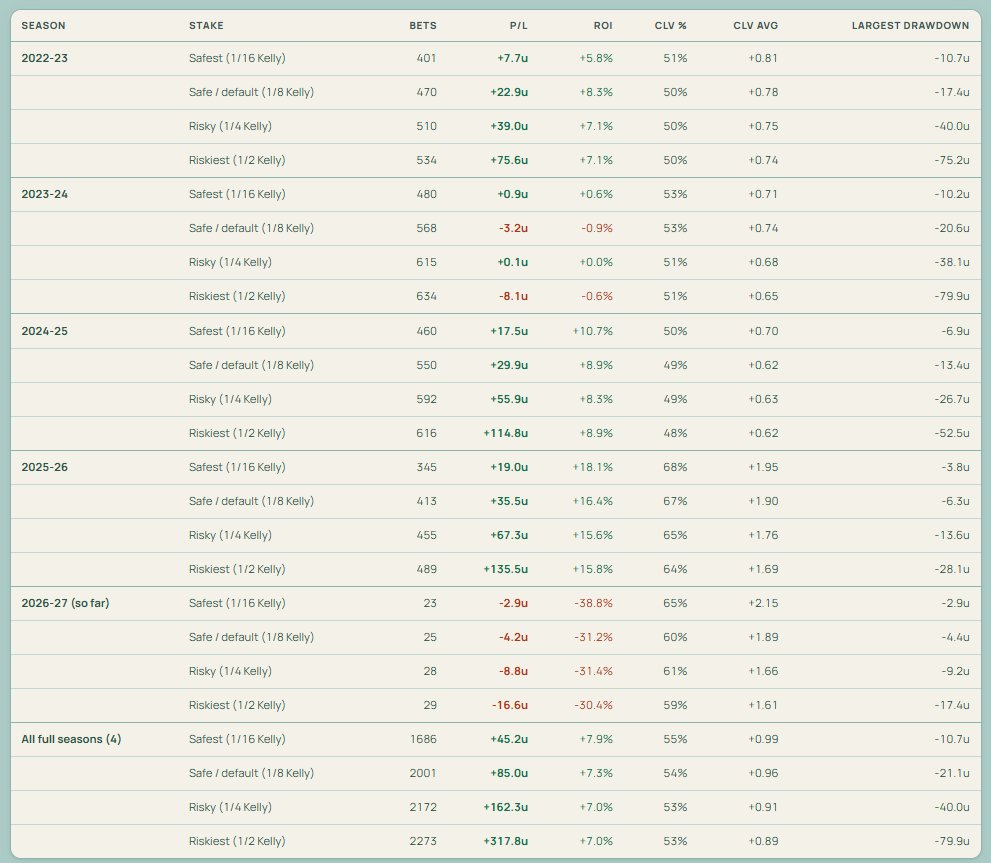Click the 2273 bets value

(423, 842)
